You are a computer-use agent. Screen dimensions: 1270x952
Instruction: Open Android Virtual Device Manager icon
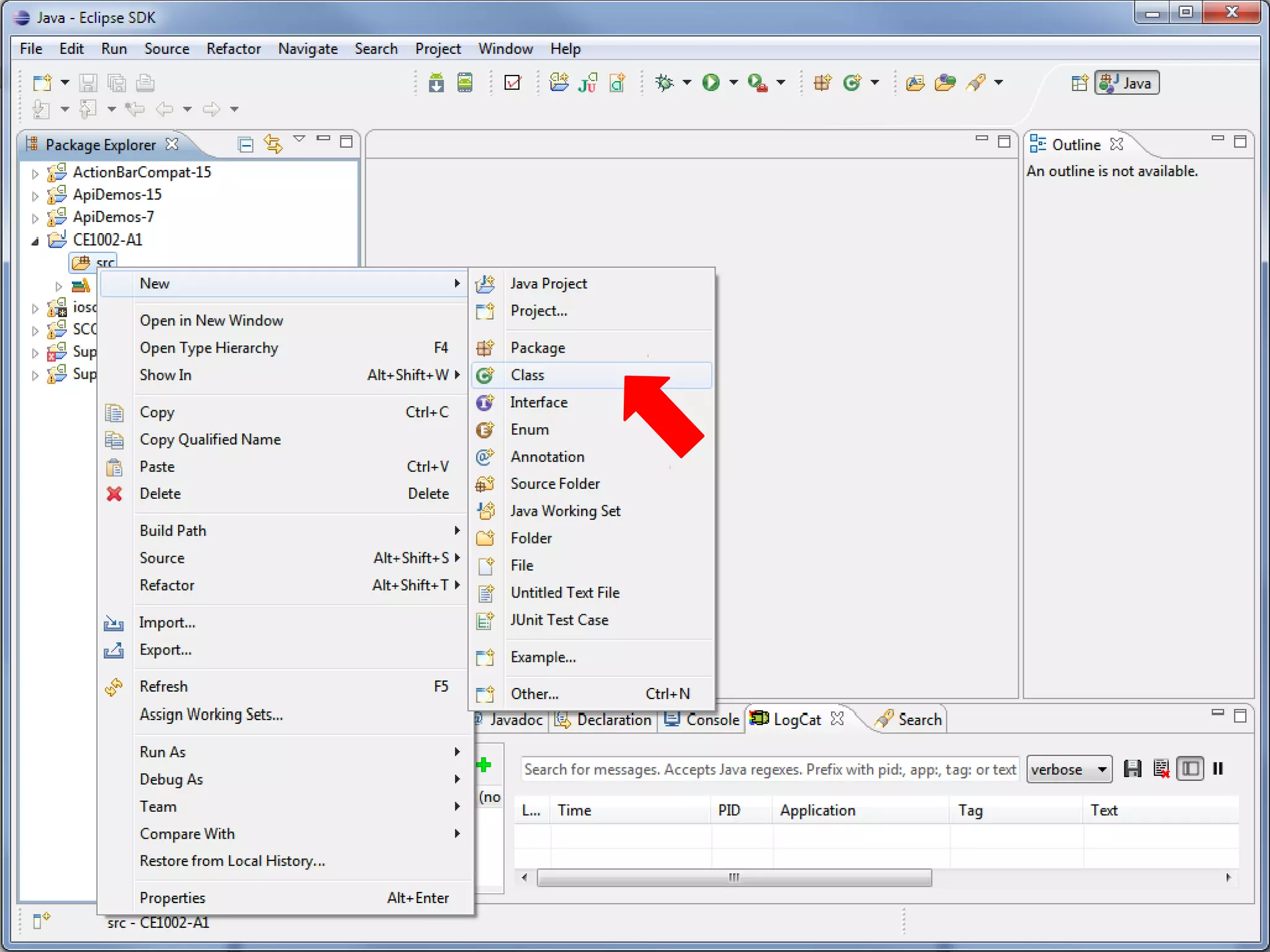pyautogui.click(x=465, y=82)
